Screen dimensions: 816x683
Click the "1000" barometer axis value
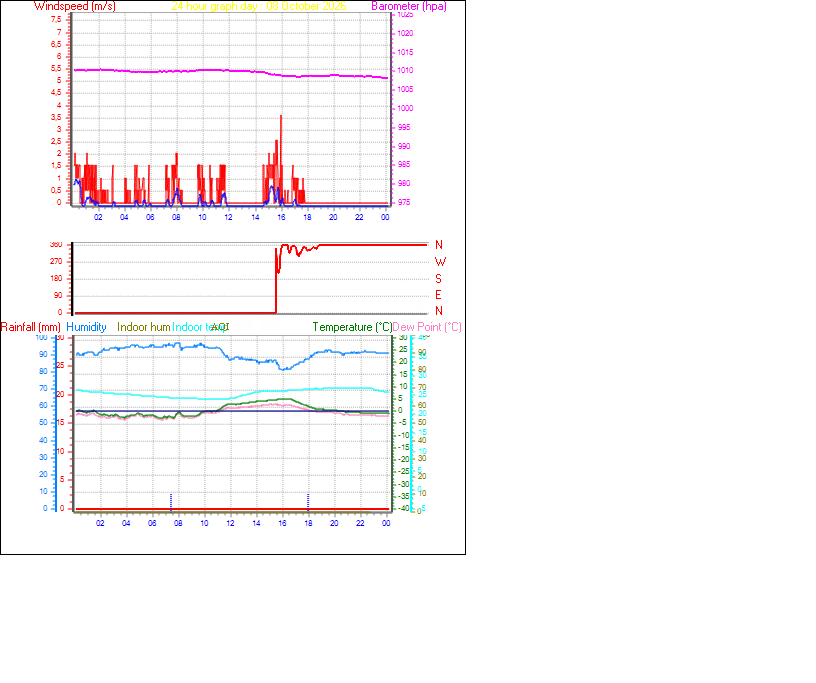point(405,108)
